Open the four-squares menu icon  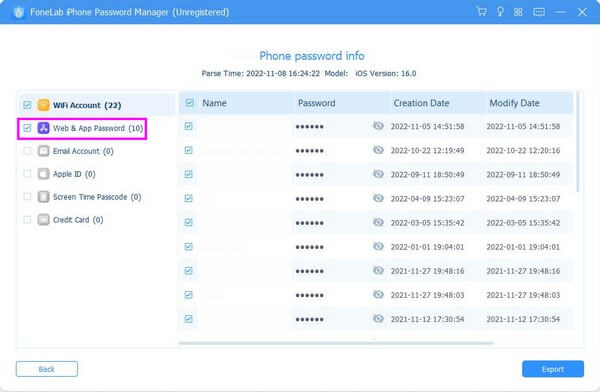coord(518,12)
